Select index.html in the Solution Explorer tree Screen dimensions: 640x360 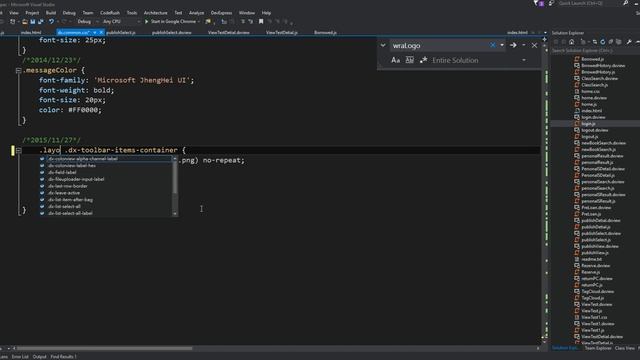pos(591,111)
